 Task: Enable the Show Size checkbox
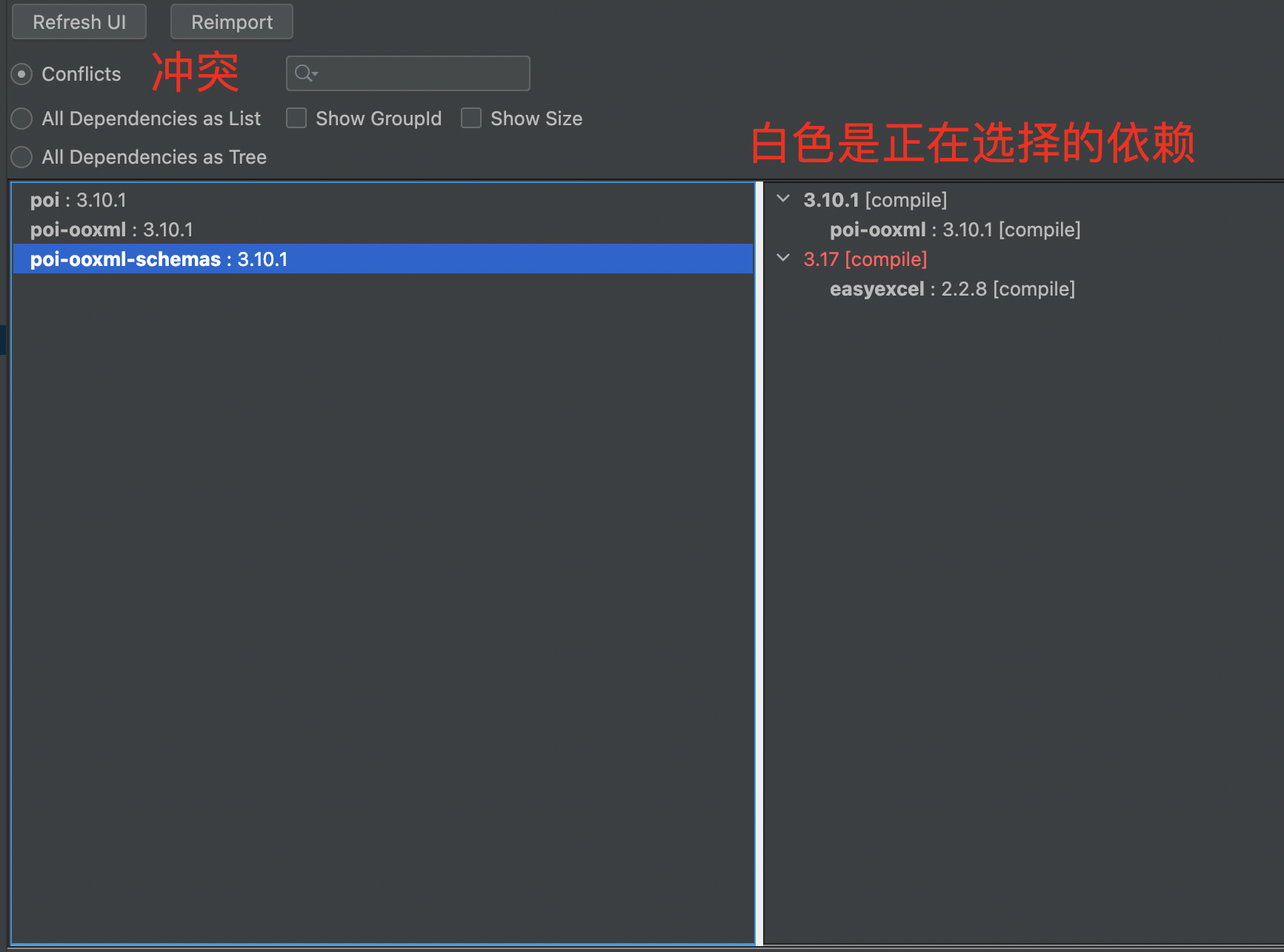(471, 119)
